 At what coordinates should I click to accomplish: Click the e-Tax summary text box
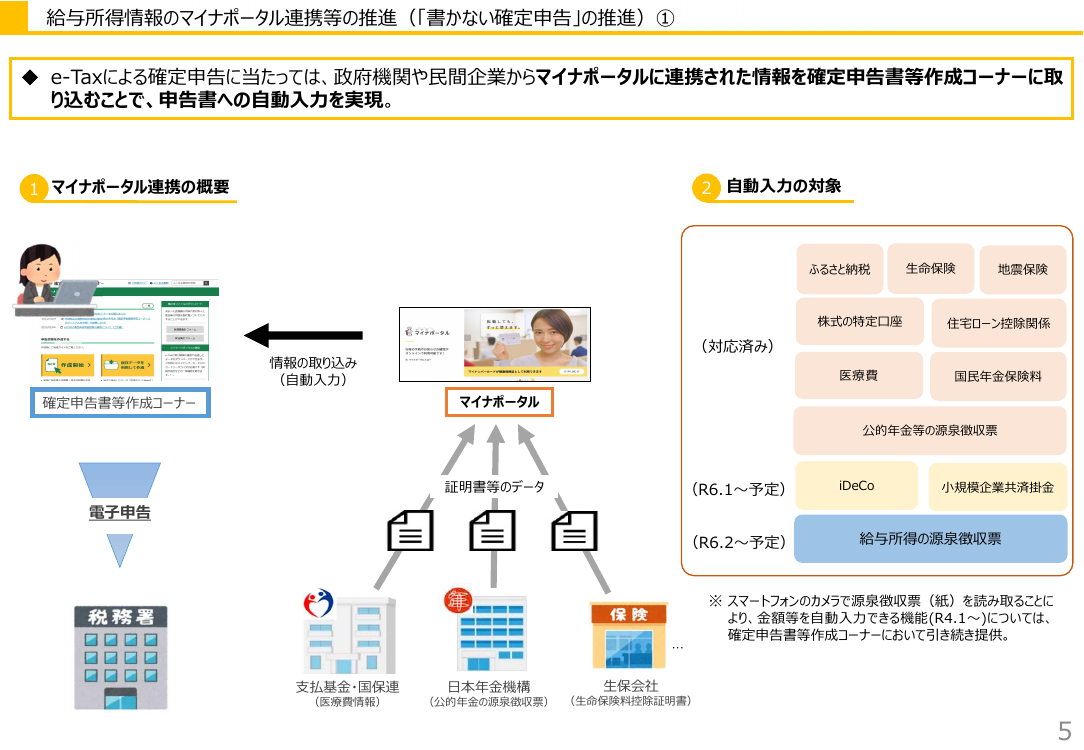click(x=541, y=88)
